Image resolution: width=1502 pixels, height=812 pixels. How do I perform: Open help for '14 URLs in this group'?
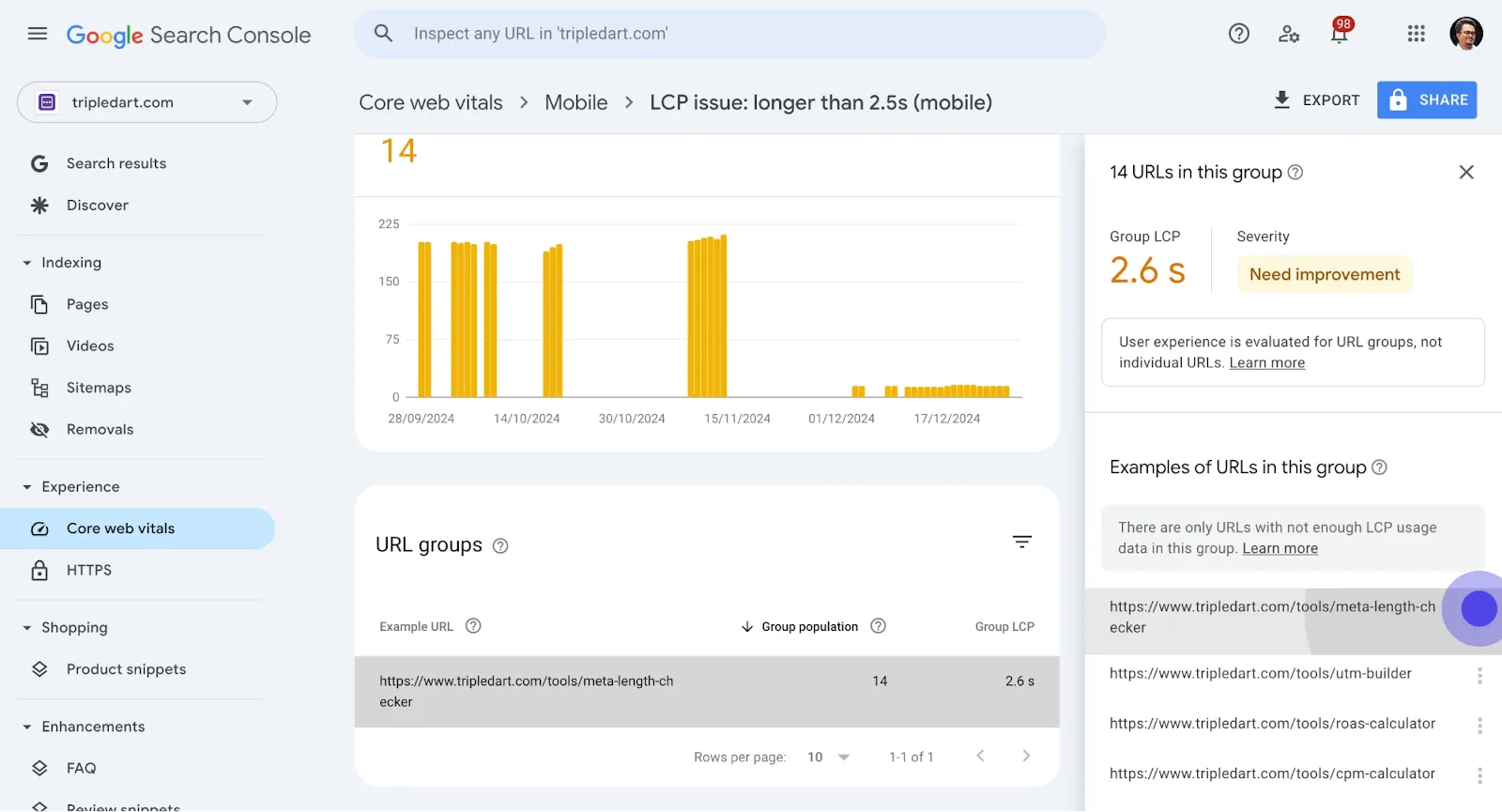tap(1295, 173)
